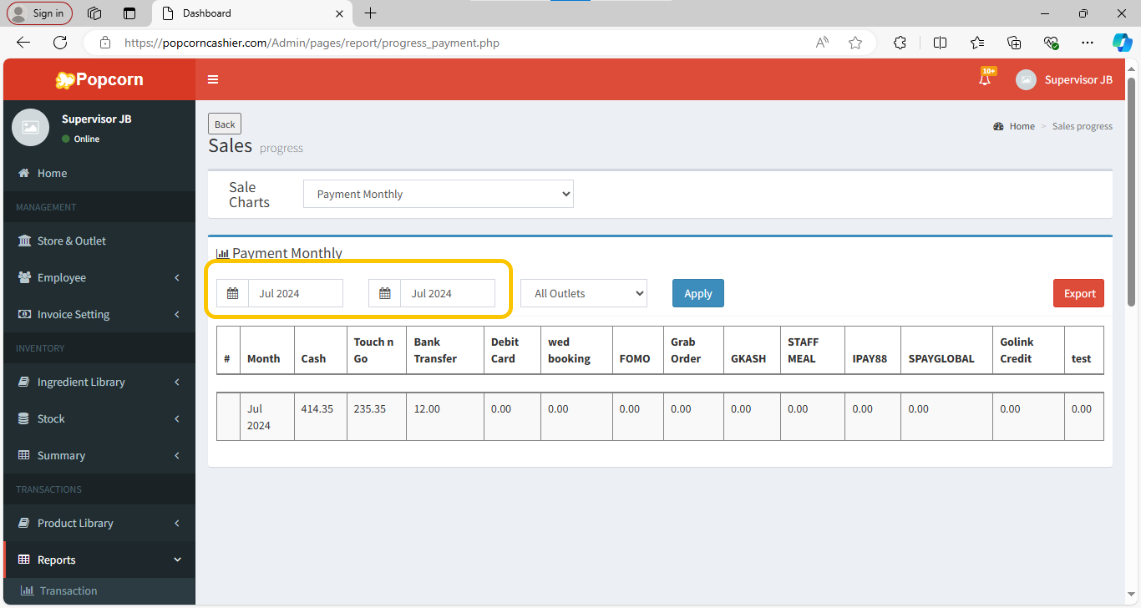
Task: Open the notifications bell icon
Action: (985, 79)
